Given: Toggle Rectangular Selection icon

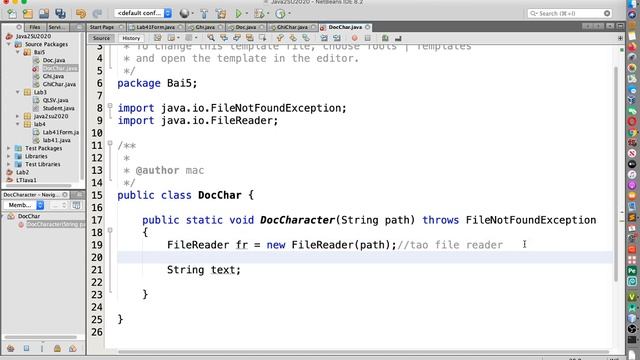Looking at the screenshot, I should 262,38.
